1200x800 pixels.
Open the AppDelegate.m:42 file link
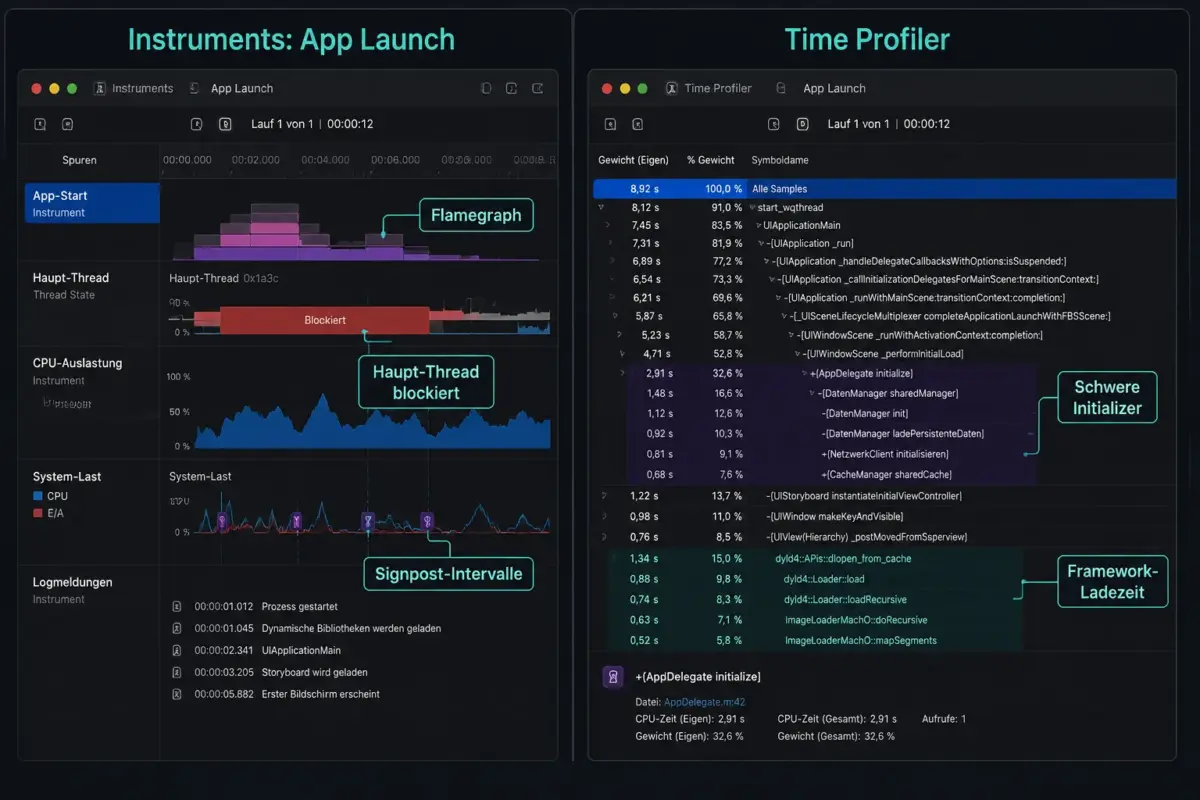(x=705, y=702)
